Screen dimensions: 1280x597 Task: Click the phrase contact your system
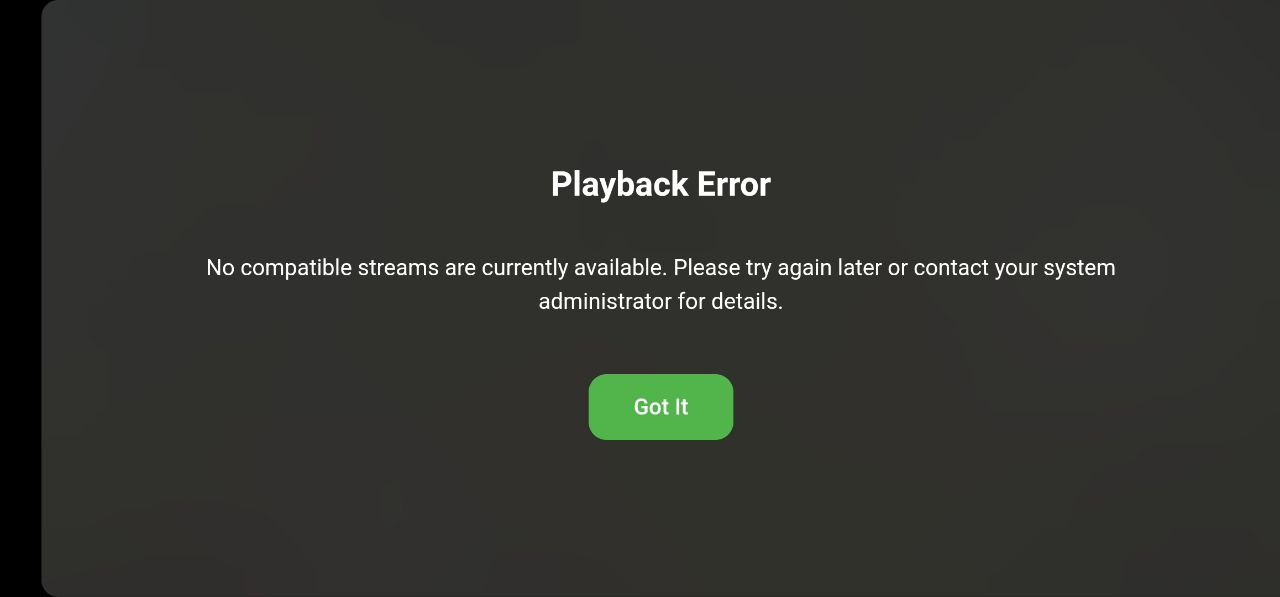(x=1014, y=268)
